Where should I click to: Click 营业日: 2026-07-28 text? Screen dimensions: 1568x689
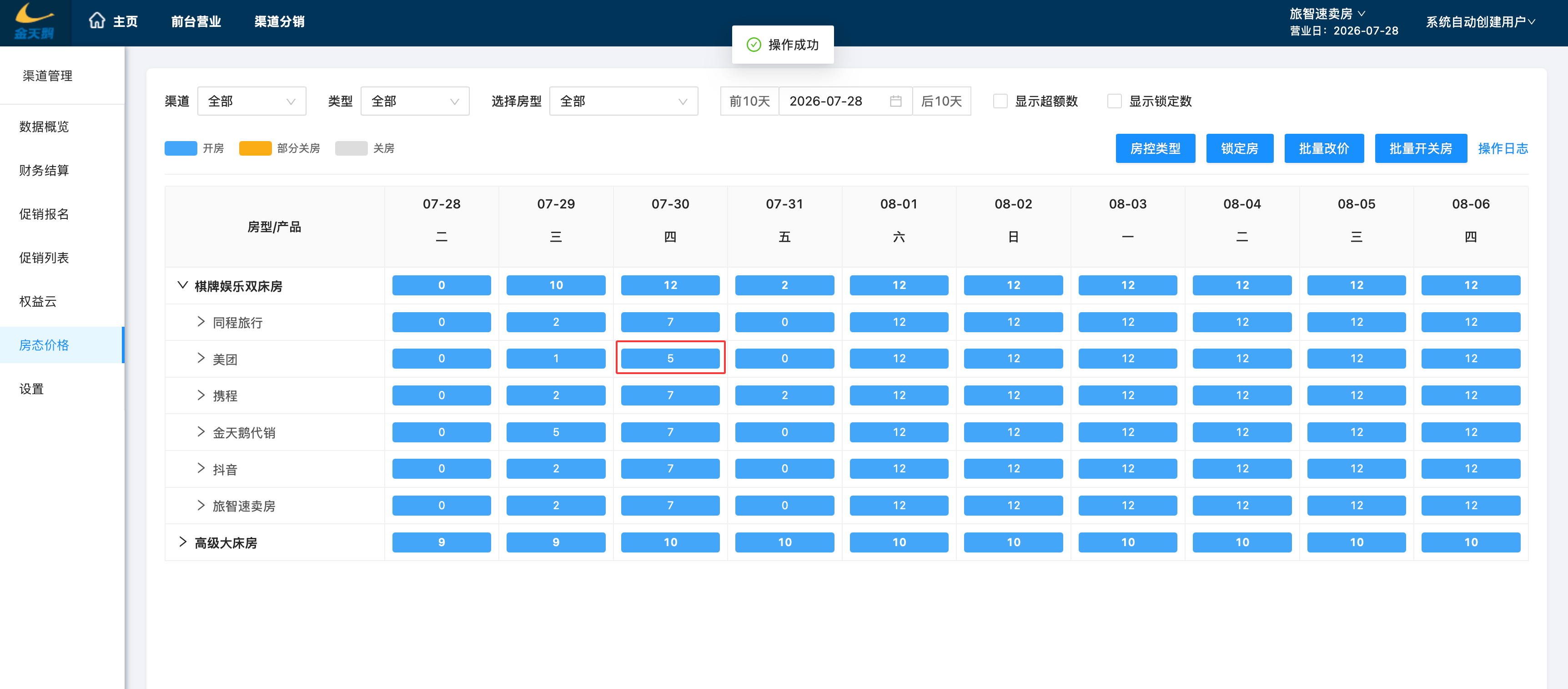pyautogui.click(x=1344, y=30)
